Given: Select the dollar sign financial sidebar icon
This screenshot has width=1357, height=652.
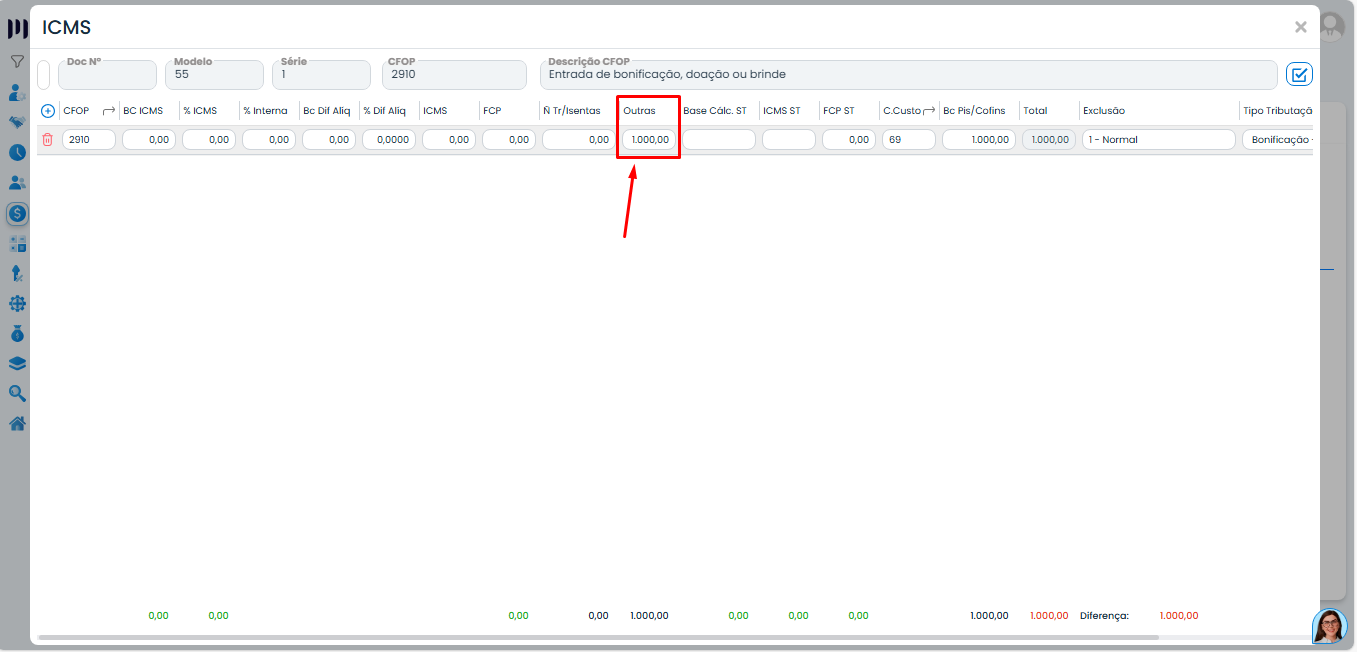Looking at the screenshot, I should point(17,213).
